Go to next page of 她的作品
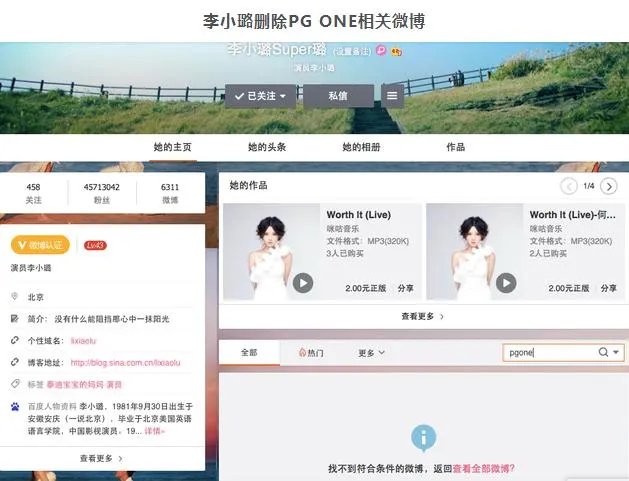Screen dimensions: 629x481 click(609, 186)
